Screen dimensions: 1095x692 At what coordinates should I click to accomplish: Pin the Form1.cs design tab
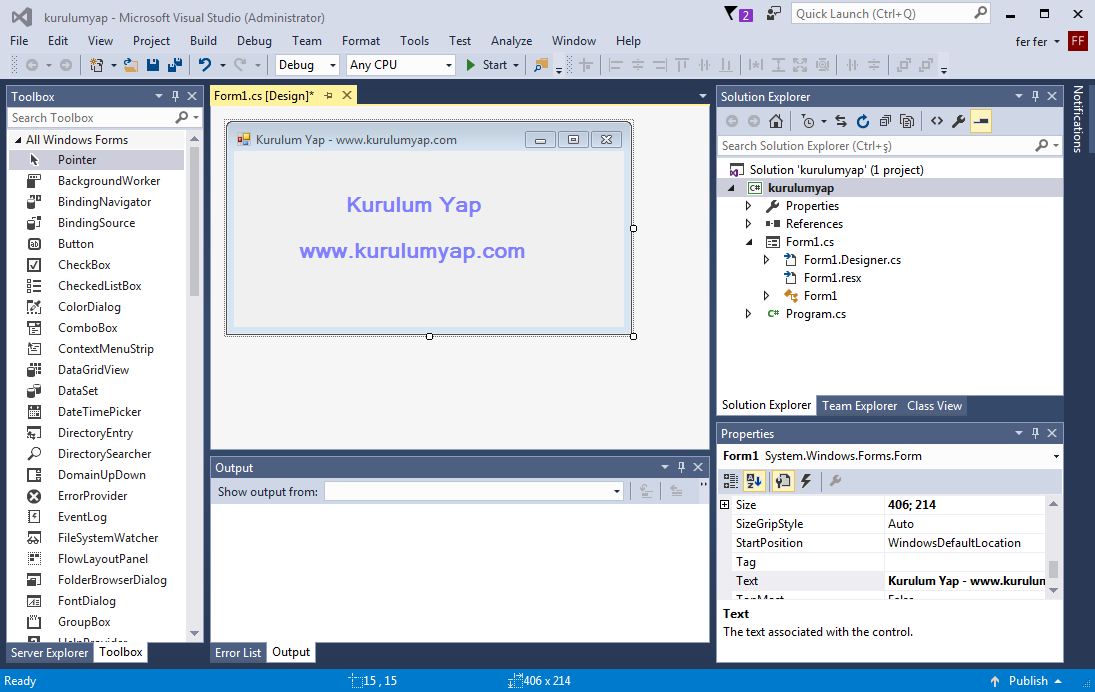point(328,96)
